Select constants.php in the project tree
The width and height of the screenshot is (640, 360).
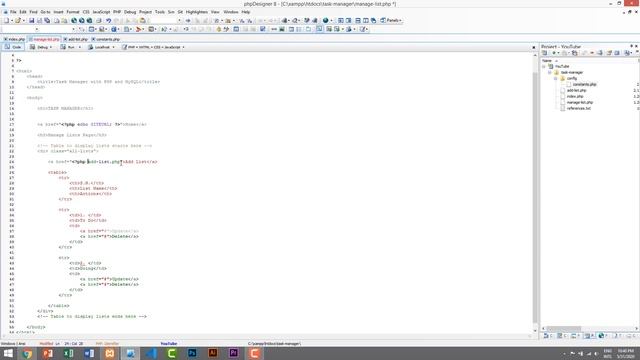pos(584,84)
